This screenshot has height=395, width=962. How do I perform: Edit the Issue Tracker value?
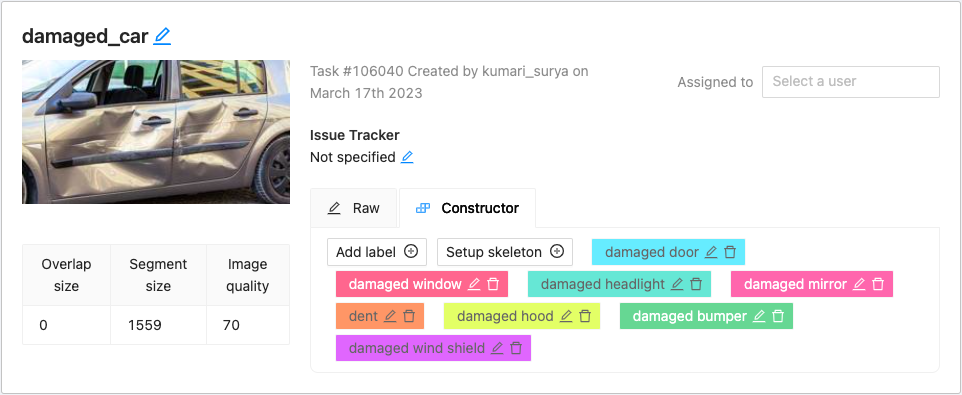tap(407, 158)
